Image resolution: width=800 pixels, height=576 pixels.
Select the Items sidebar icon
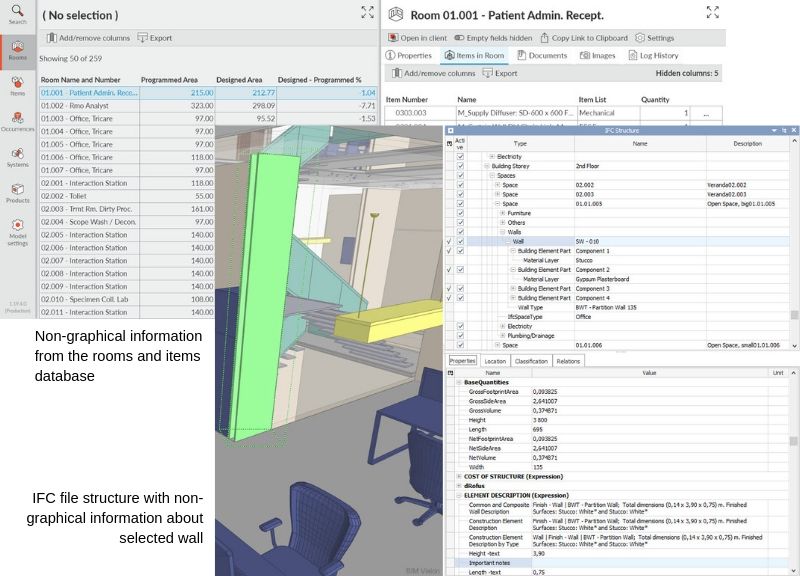pos(17,86)
